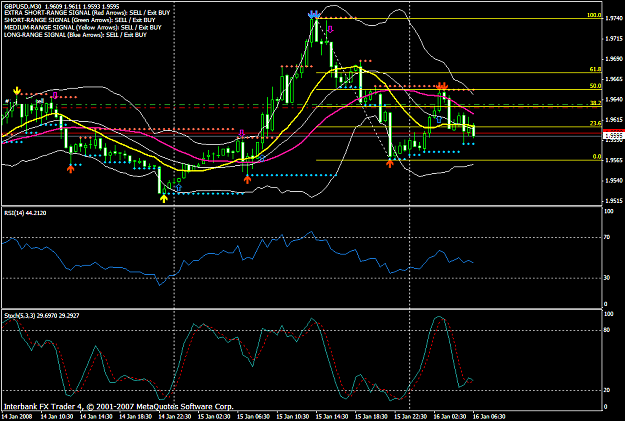The width and height of the screenshot is (625, 421).
Task: Click the 1.9515 price axis value
Action: (x=614, y=201)
